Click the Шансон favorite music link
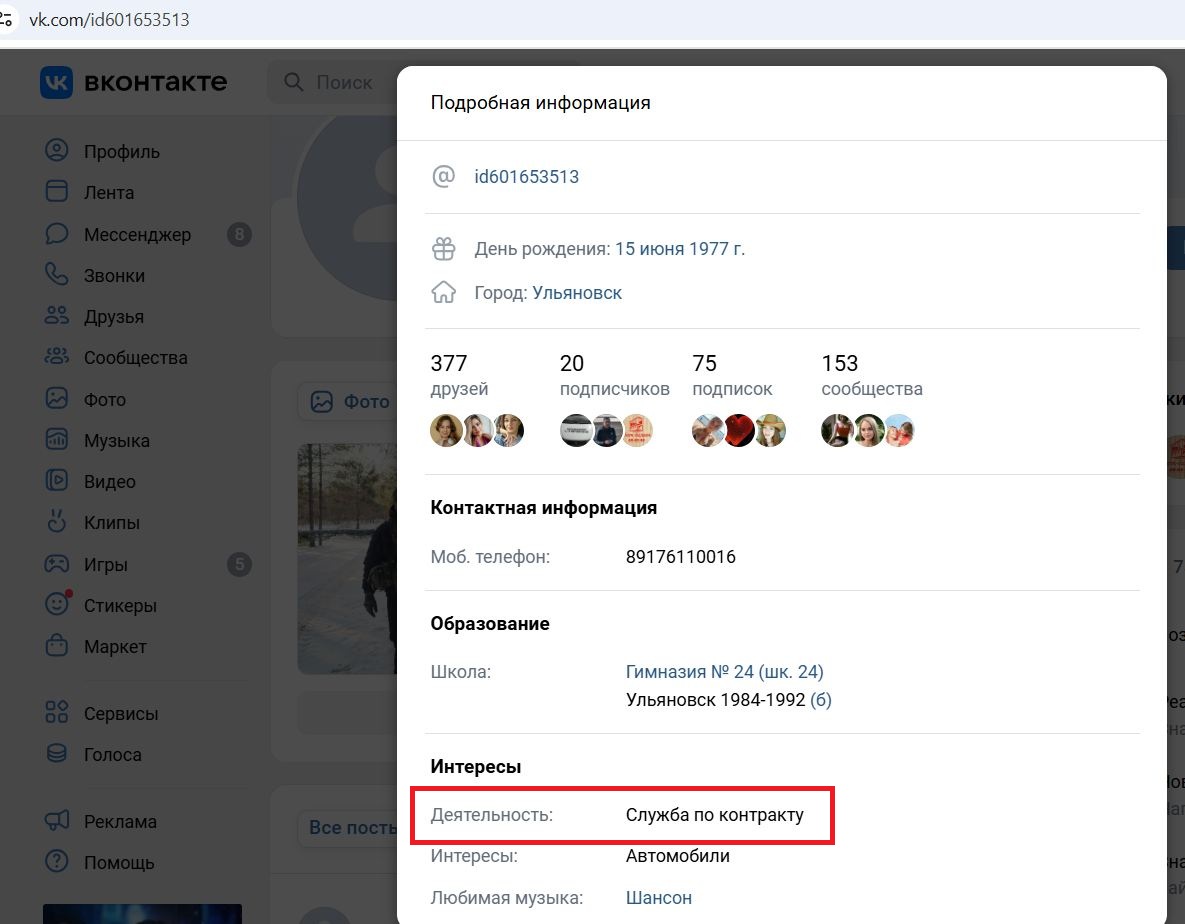The image size is (1185, 924). [x=658, y=898]
